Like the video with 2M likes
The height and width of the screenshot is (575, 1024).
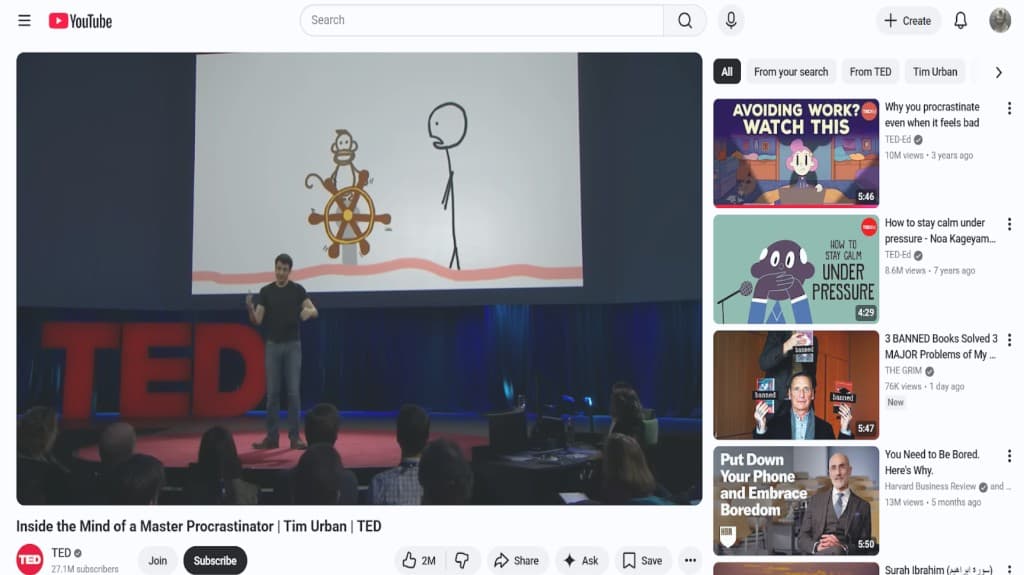420,560
